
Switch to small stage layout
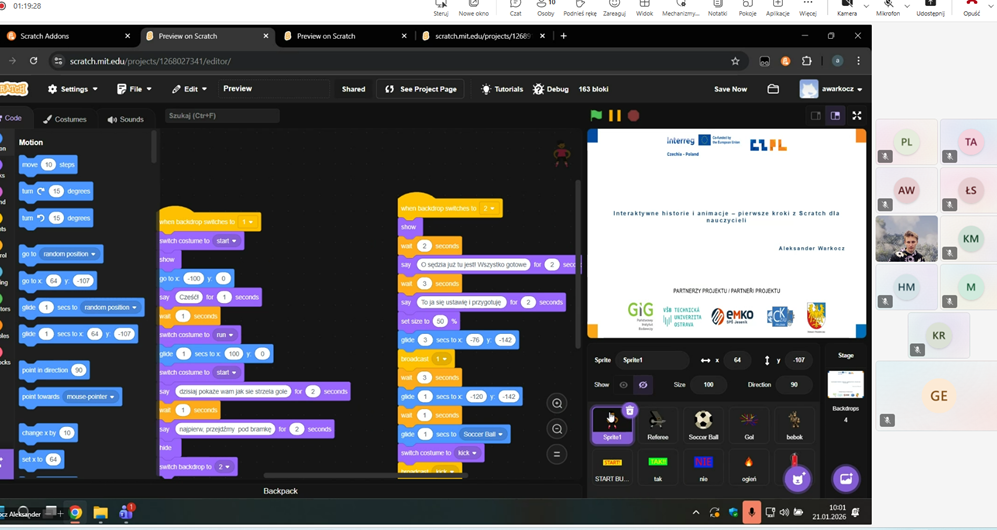pos(816,116)
